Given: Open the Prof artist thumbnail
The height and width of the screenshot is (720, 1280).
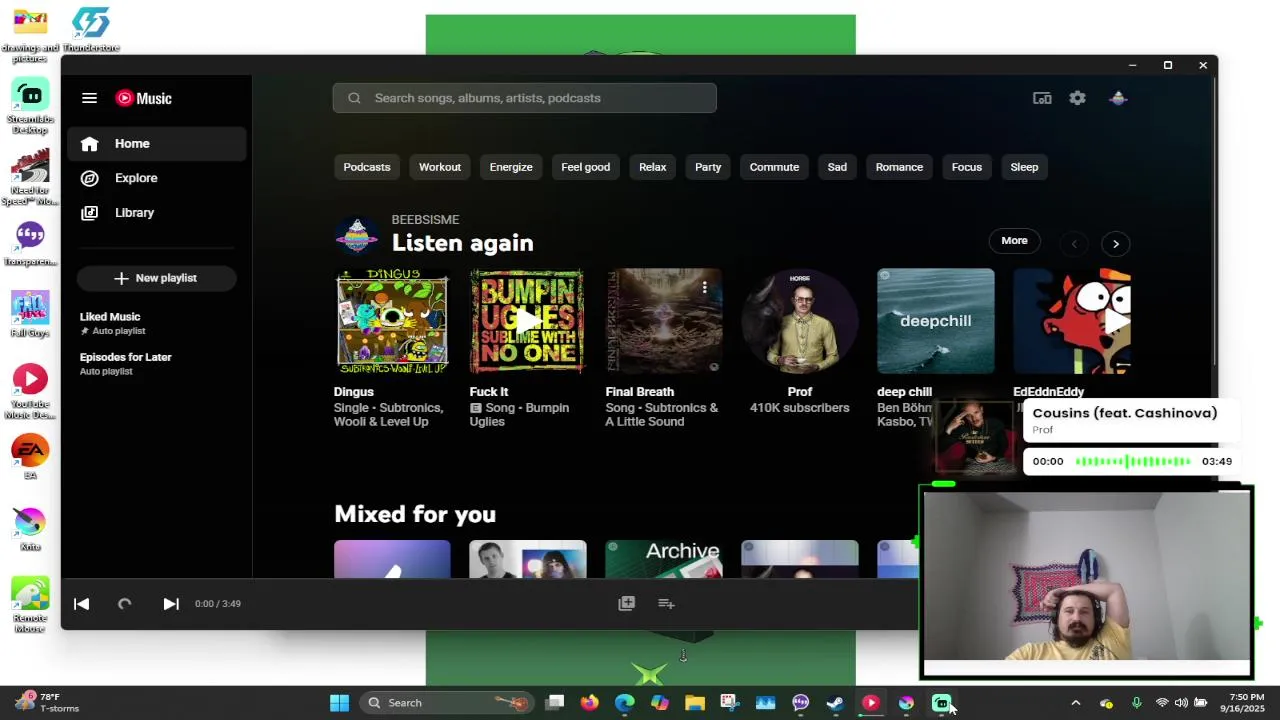Looking at the screenshot, I should click(799, 321).
